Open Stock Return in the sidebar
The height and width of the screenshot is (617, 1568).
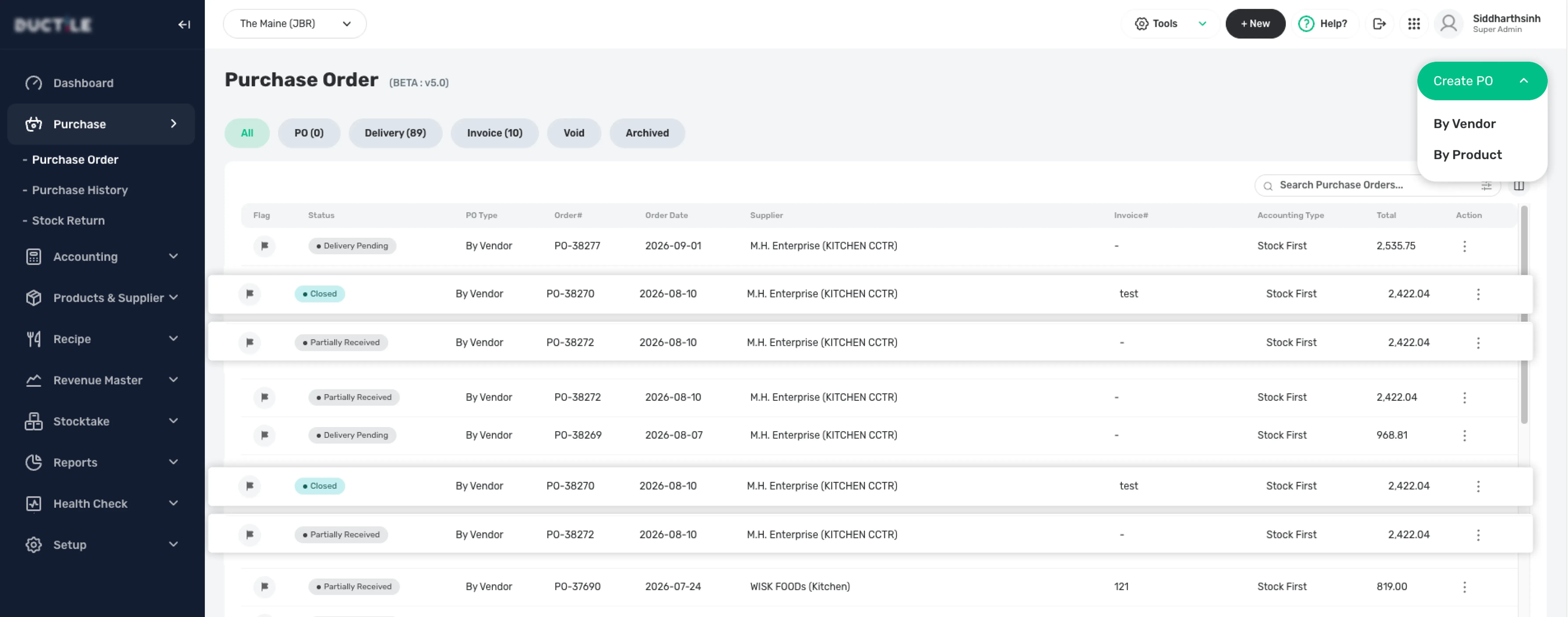point(68,221)
